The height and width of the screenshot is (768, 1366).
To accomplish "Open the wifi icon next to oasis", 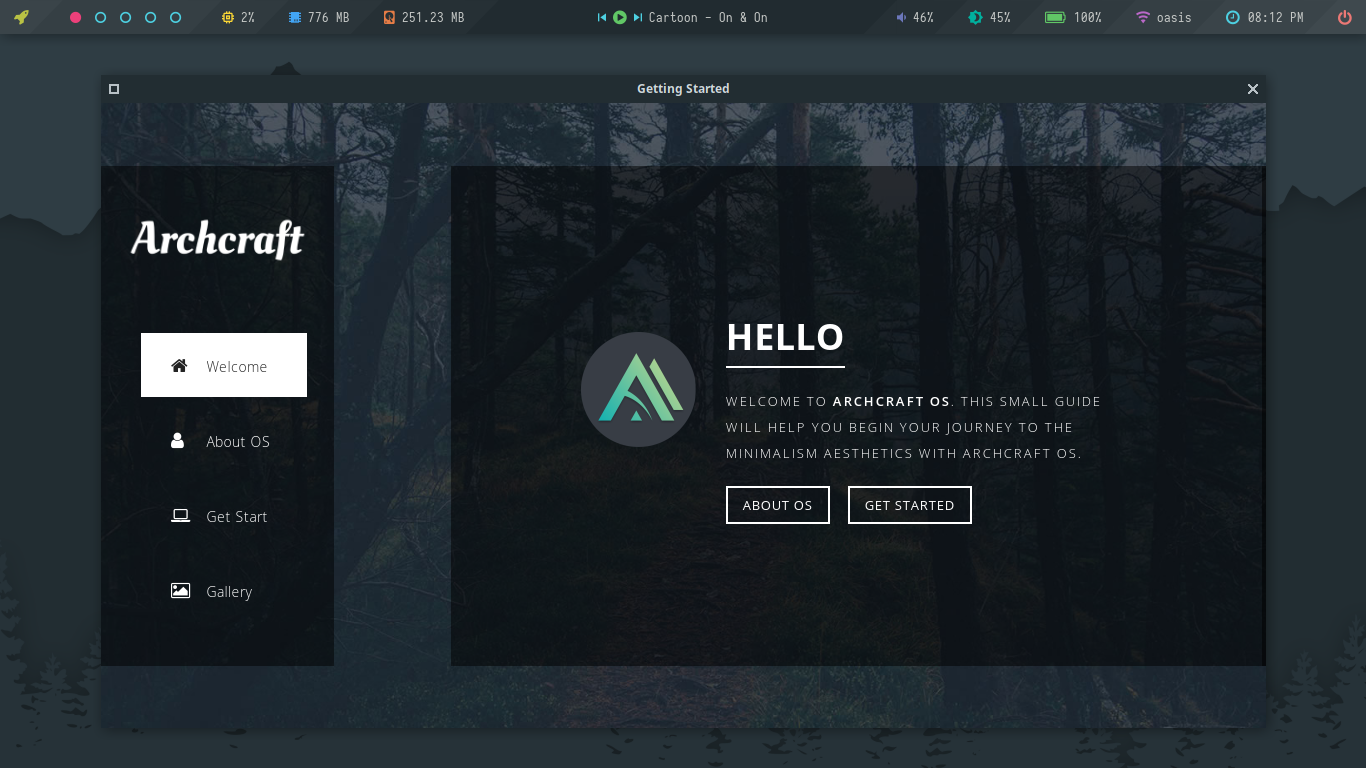I will click(x=1143, y=18).
